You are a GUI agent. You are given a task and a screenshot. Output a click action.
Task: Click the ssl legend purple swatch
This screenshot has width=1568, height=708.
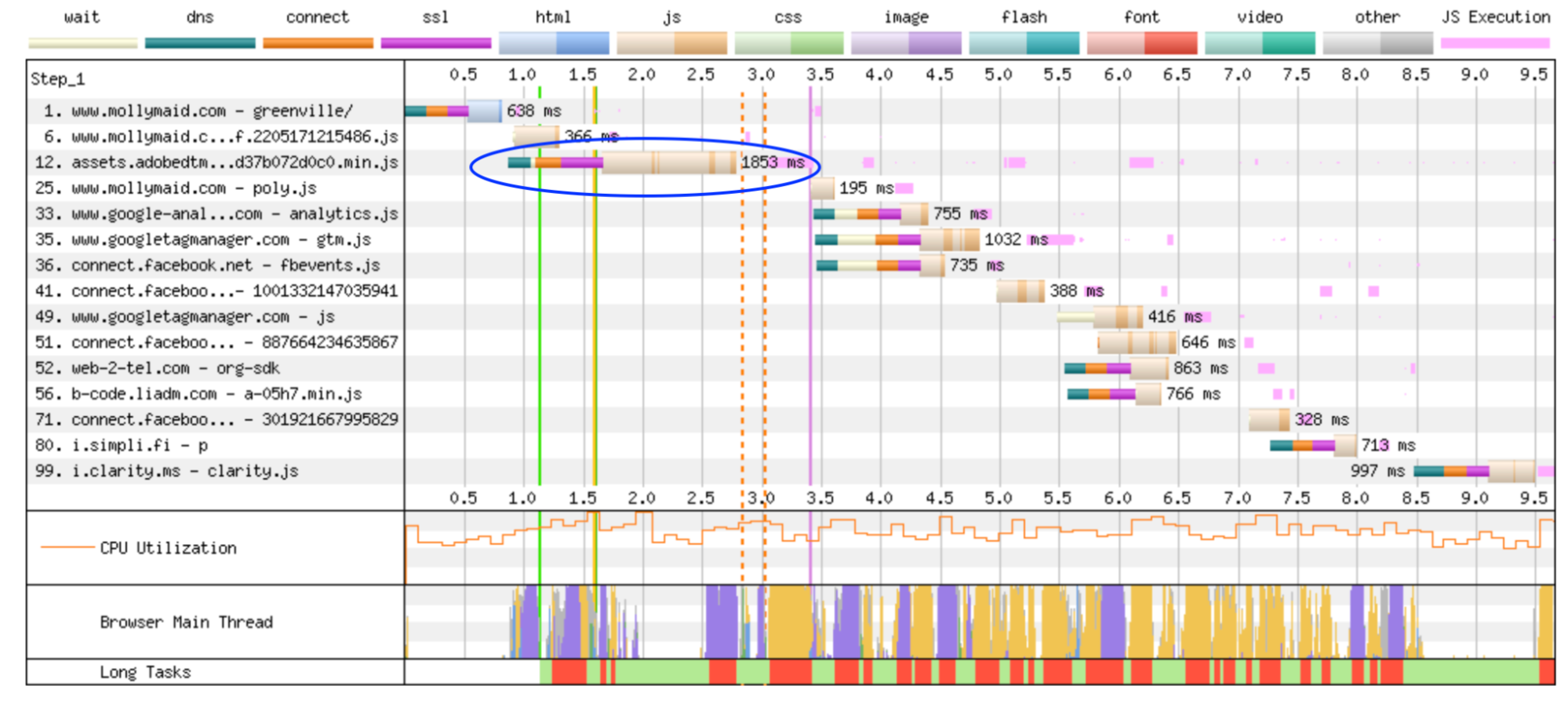click(435, 43)
